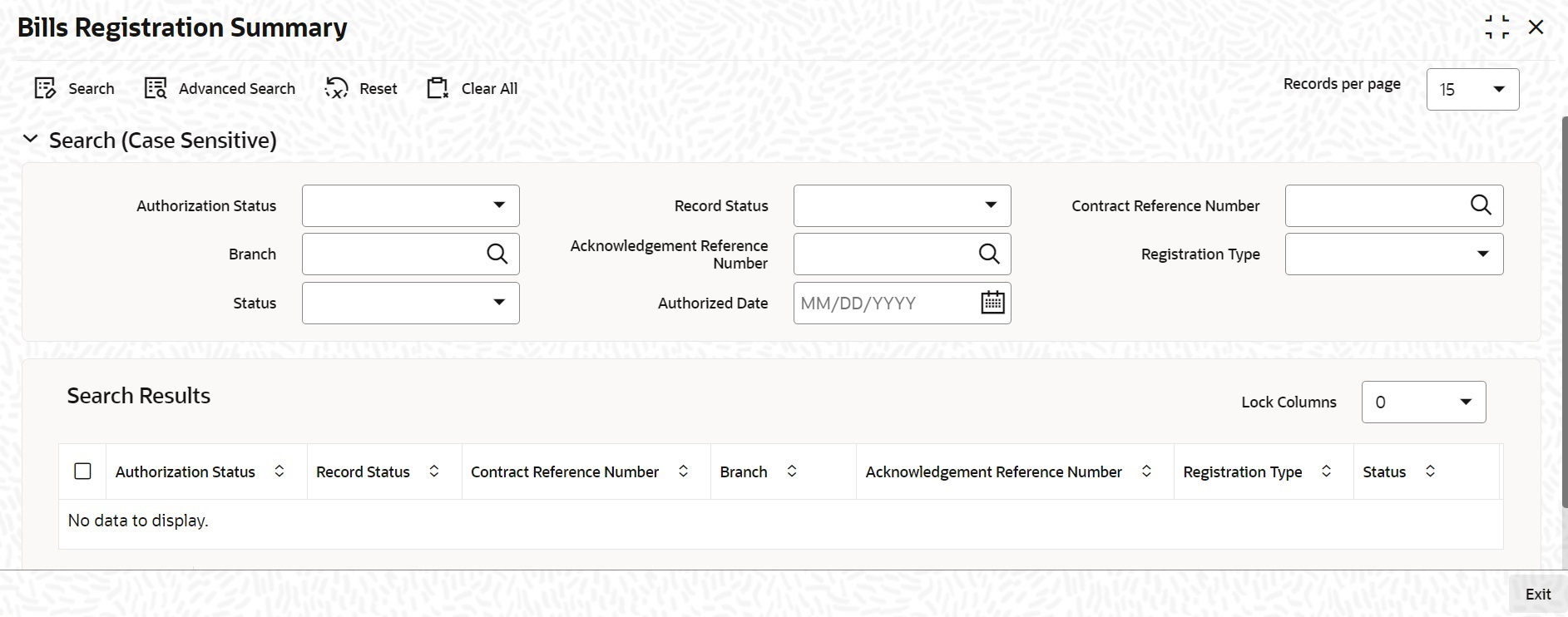Open Acknowledgement Reference Number lookup
This screenshot has height=617, width=1568.
(x=989, y=254)
